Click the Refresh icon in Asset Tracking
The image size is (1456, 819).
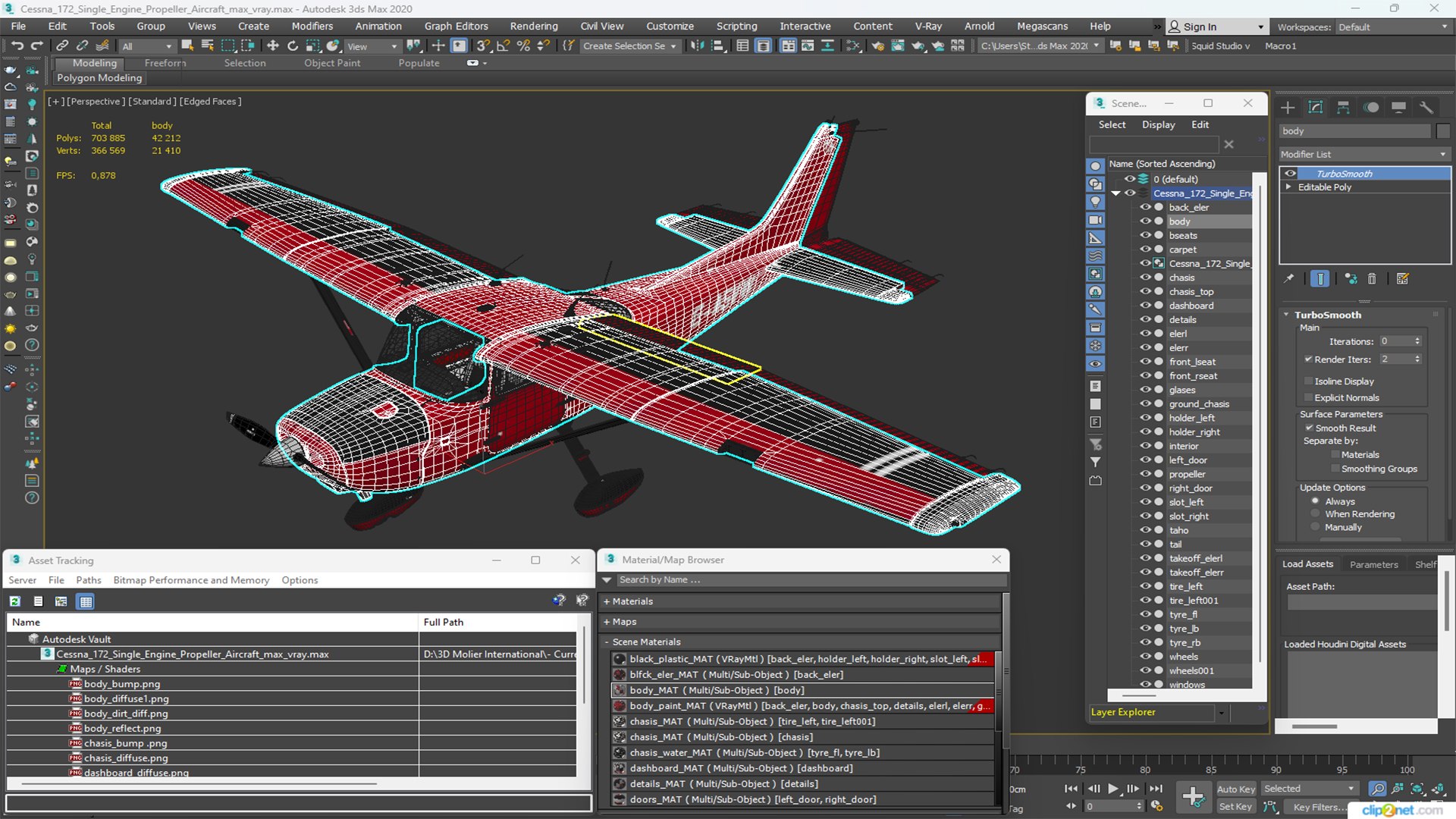click(14, 601)
